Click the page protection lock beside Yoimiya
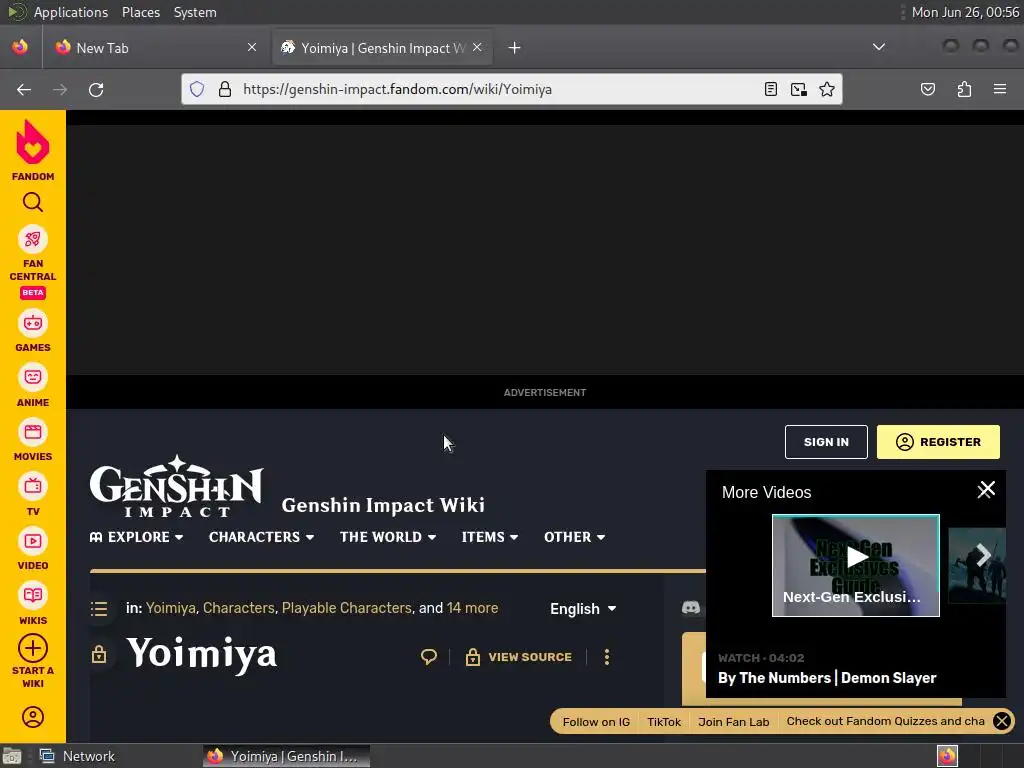1024x768 pixels. (x=99, y=654)
